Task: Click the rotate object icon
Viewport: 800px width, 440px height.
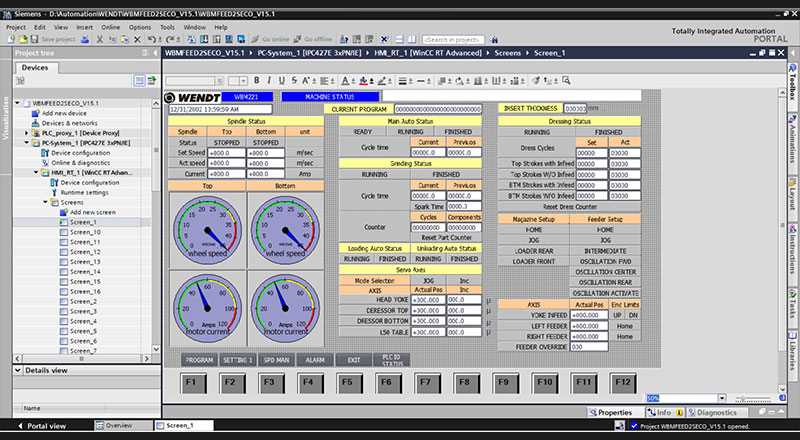Action: point(459,81)
